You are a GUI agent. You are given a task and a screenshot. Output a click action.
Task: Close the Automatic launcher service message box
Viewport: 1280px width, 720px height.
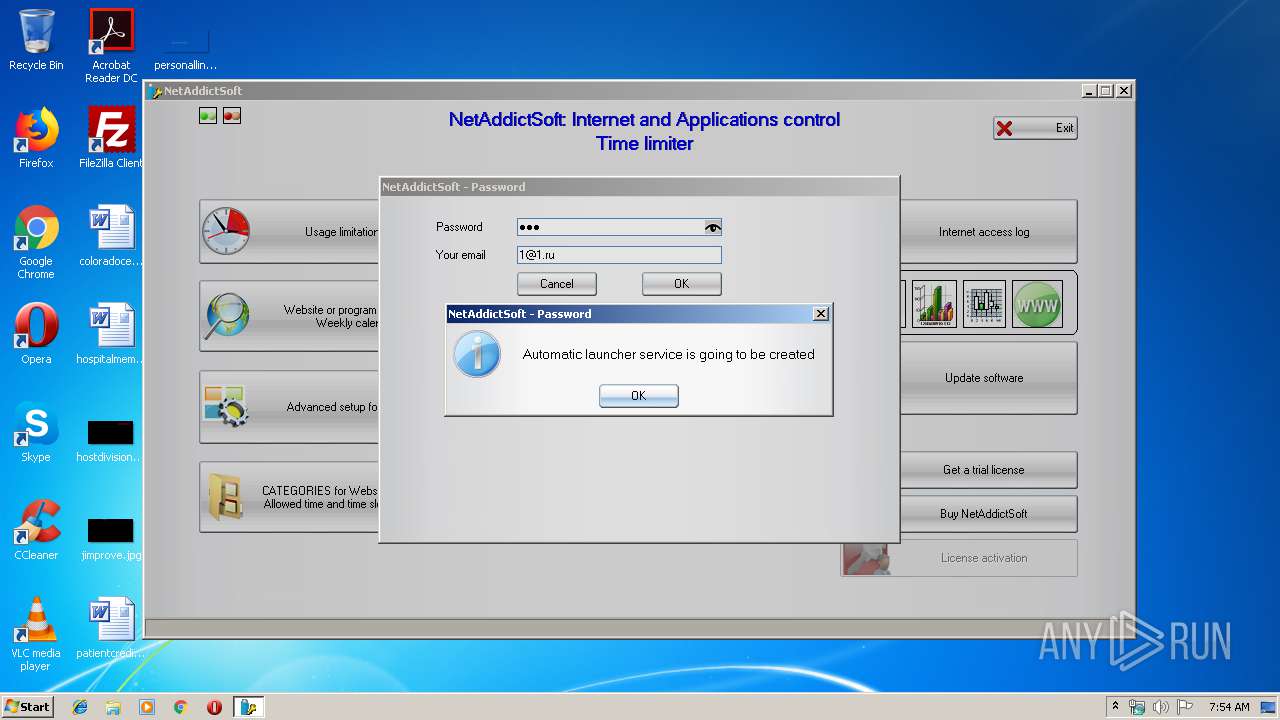821,314
